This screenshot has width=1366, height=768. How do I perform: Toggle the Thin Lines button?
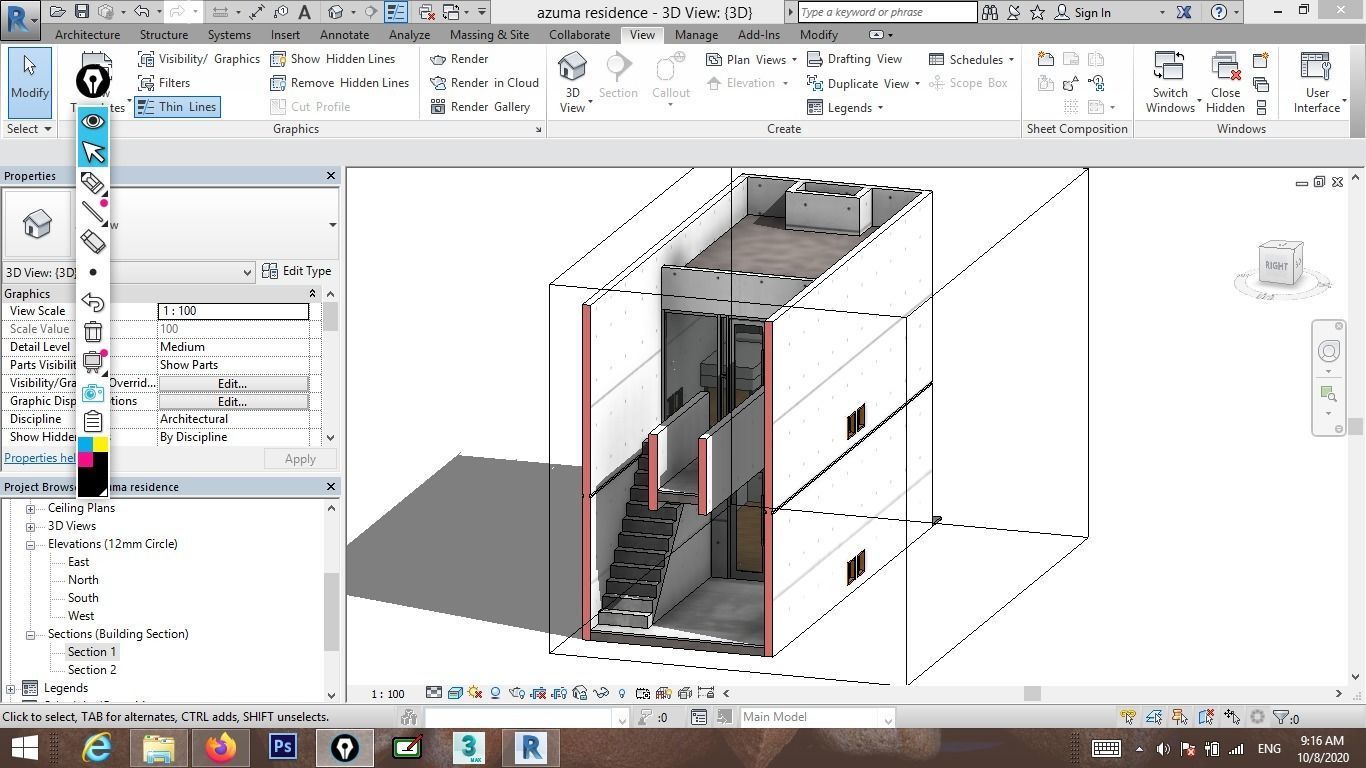click(176, 107)
